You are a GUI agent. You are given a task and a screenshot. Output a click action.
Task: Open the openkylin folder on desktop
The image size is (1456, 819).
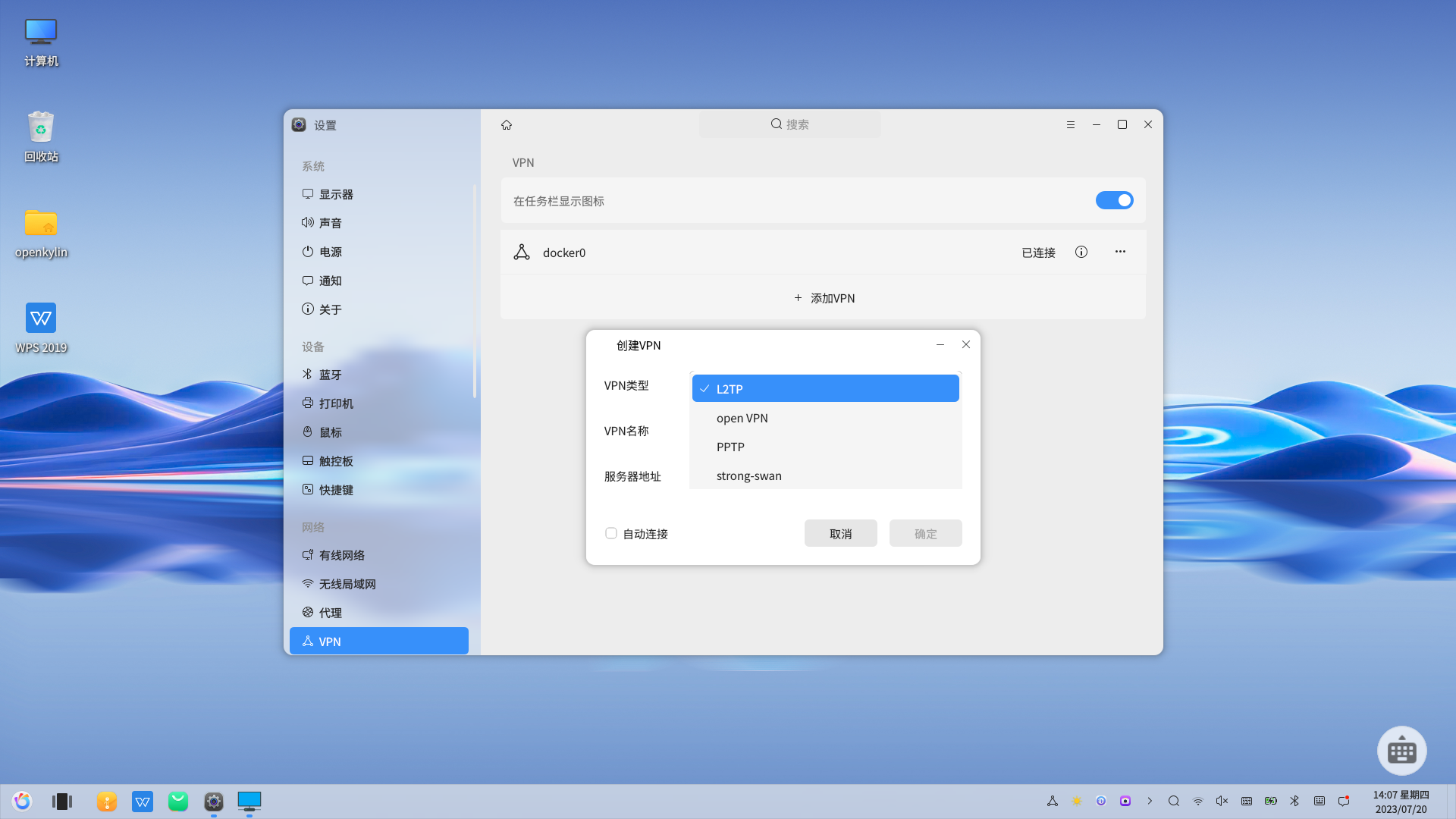point(41,233)
